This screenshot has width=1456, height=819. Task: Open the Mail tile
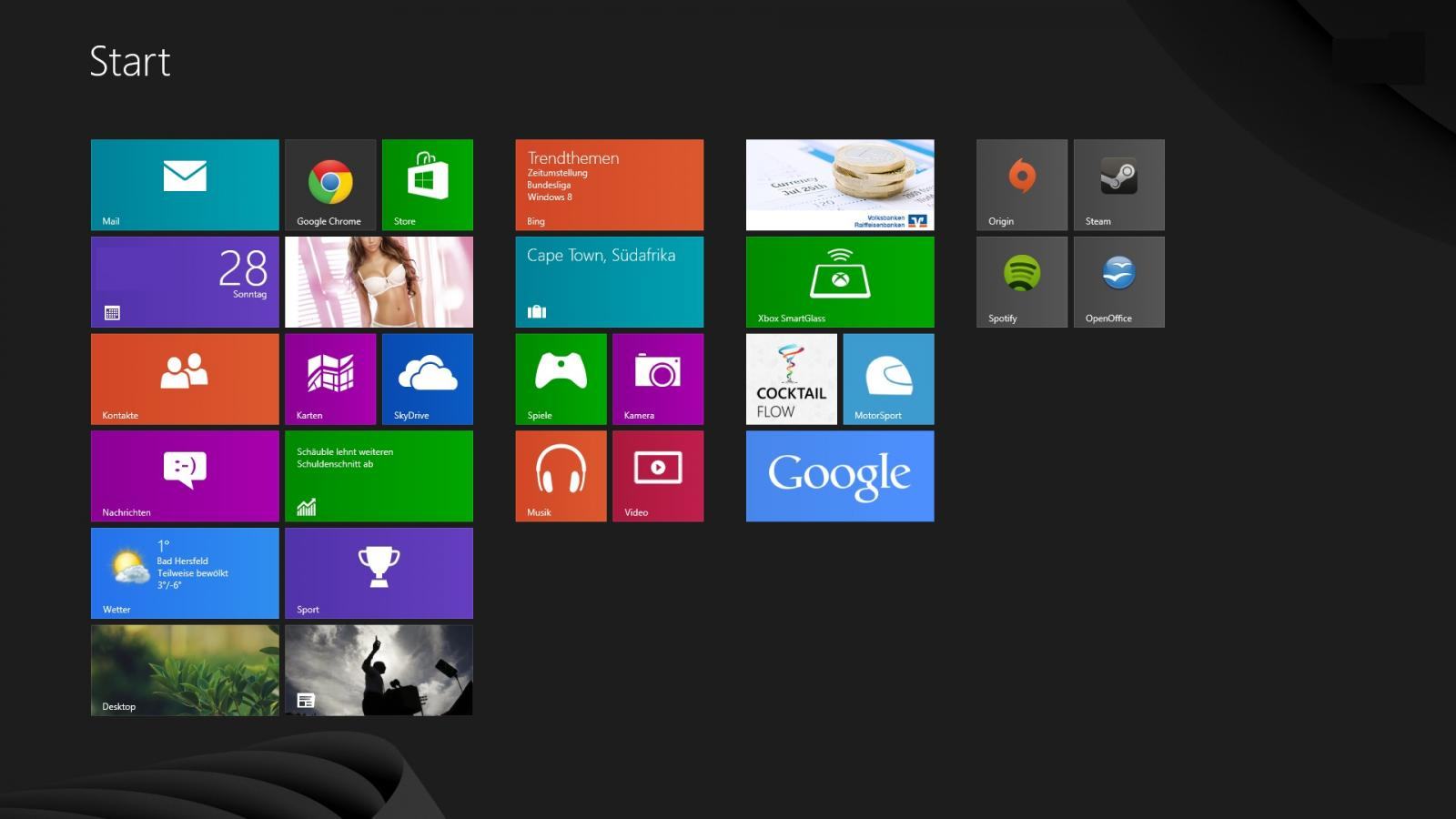185,185
